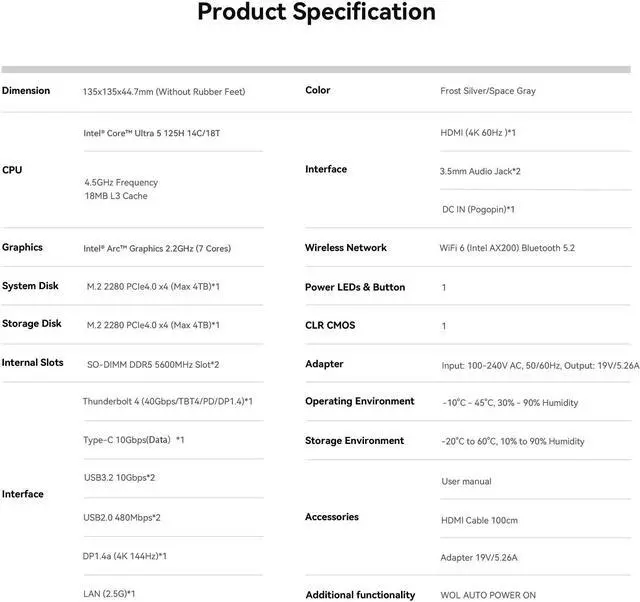The width and height of the screenshot is (640, 602).
Task: Click the DP1.4a (4K 144Hz) entry
Action: (124, 556)
